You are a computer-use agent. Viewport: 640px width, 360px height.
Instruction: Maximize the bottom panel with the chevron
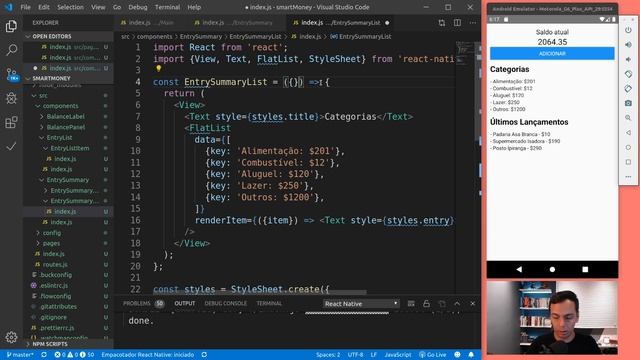coord(457,304)
